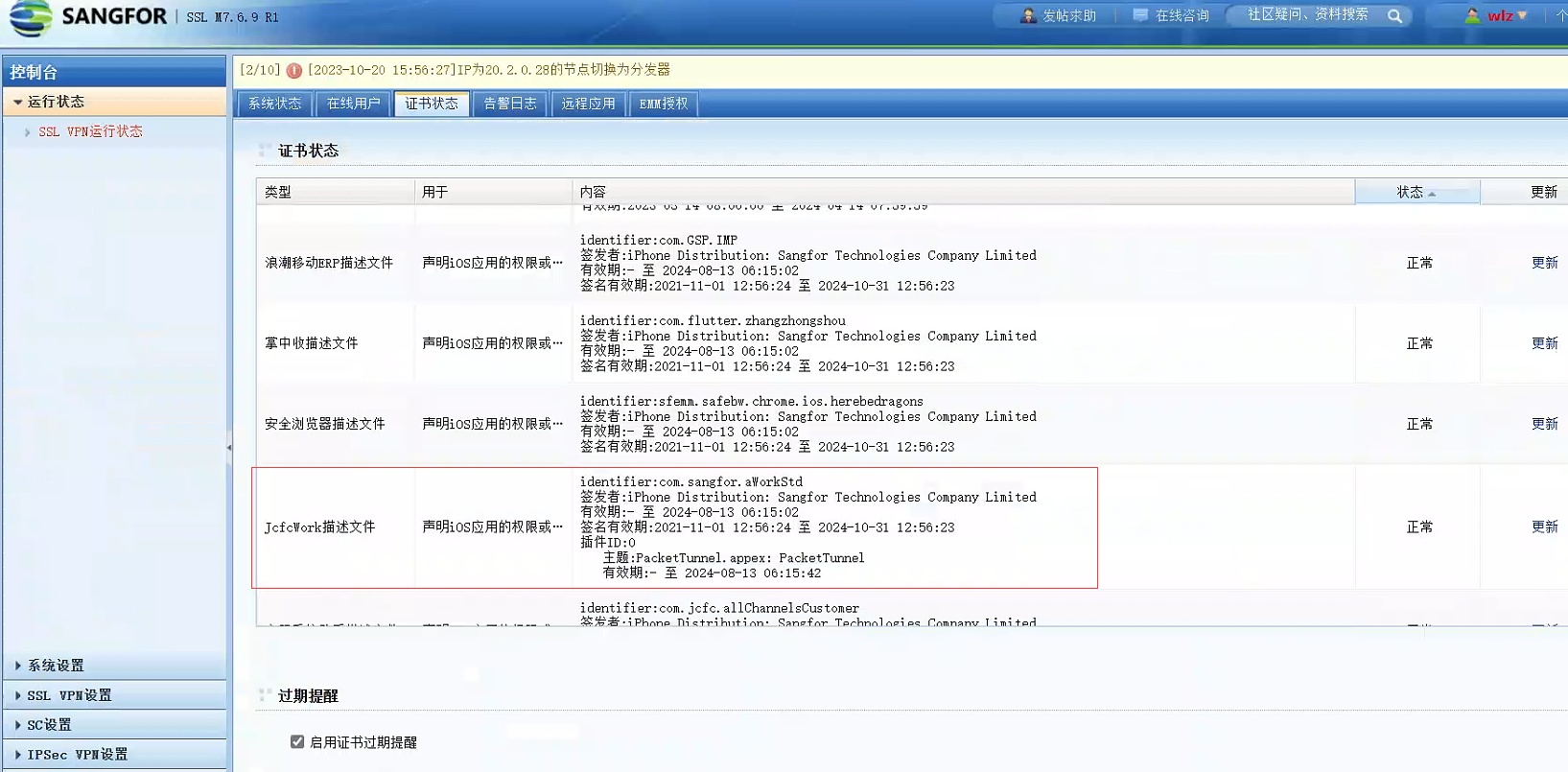Image resolution: width=1568 pixels, height=772 pixels.
Task: Click 更新 for 安全浏览器描述文件
Action: point(1544,424)
